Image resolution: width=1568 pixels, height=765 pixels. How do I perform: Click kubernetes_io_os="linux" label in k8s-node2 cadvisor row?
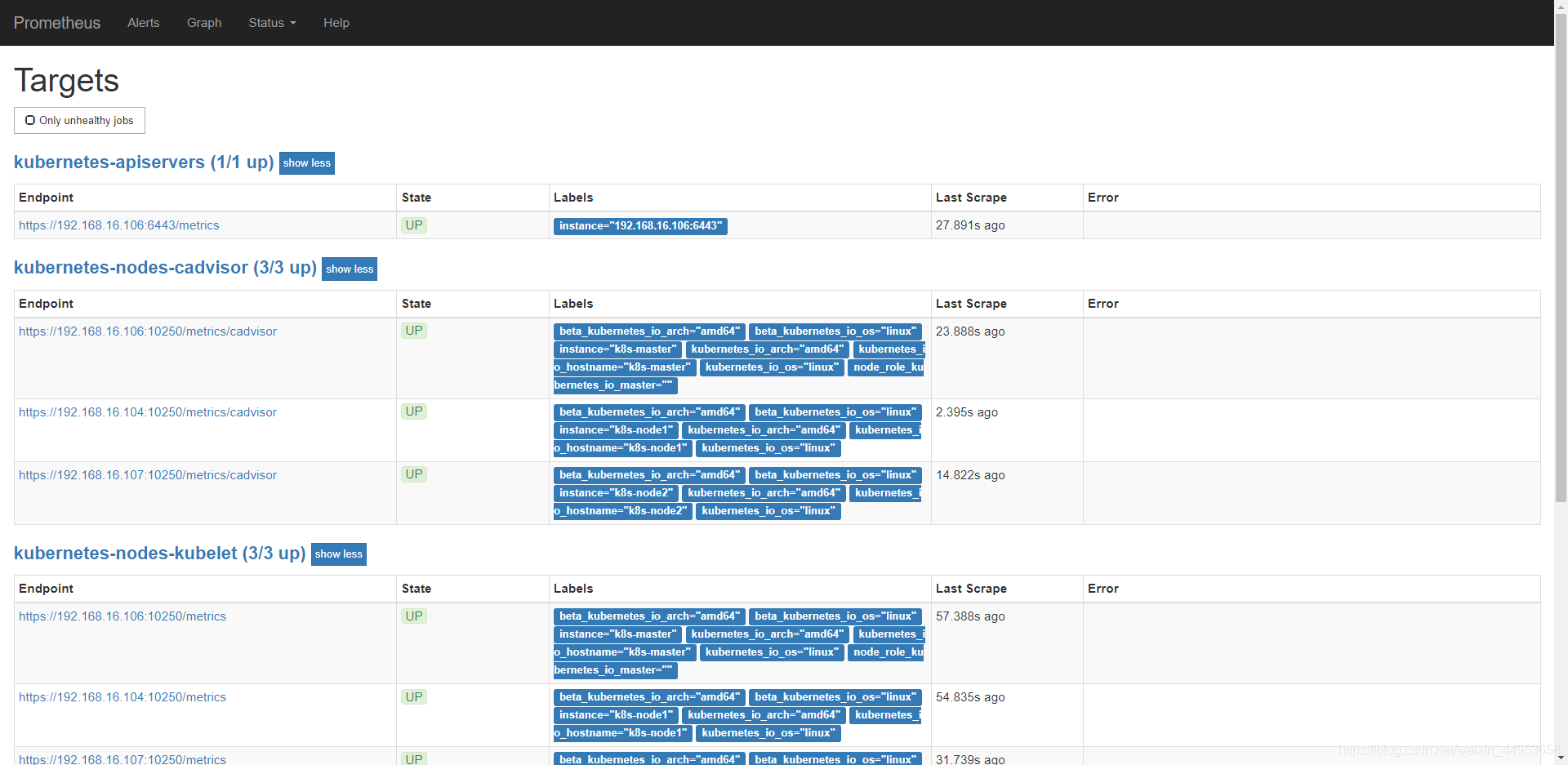click(x=768, y=511)
